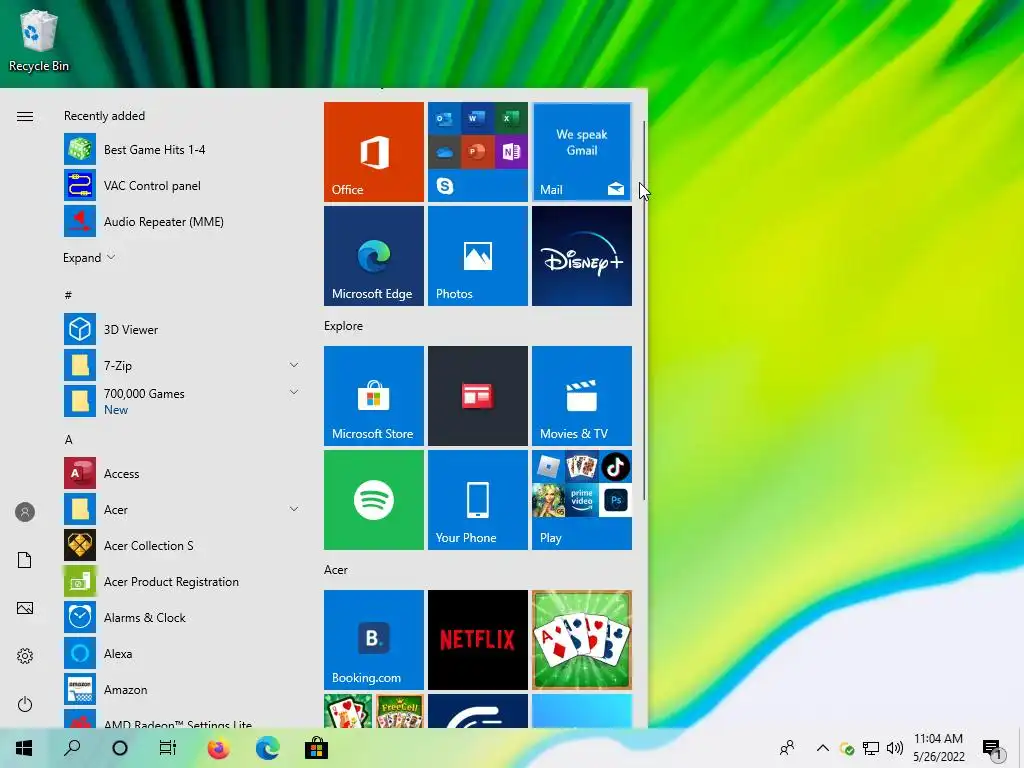Open the Solitaire cards tile
This screenshot has width=1024, height=768.
pos(582,640)
